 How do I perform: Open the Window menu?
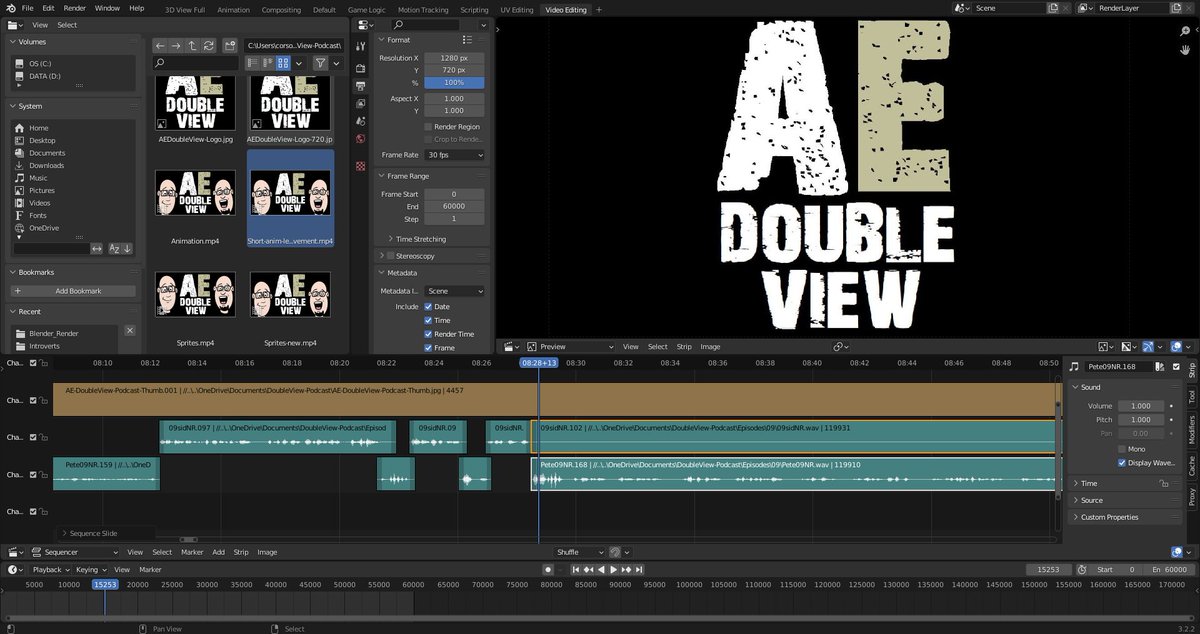click(x=107, y=8)
